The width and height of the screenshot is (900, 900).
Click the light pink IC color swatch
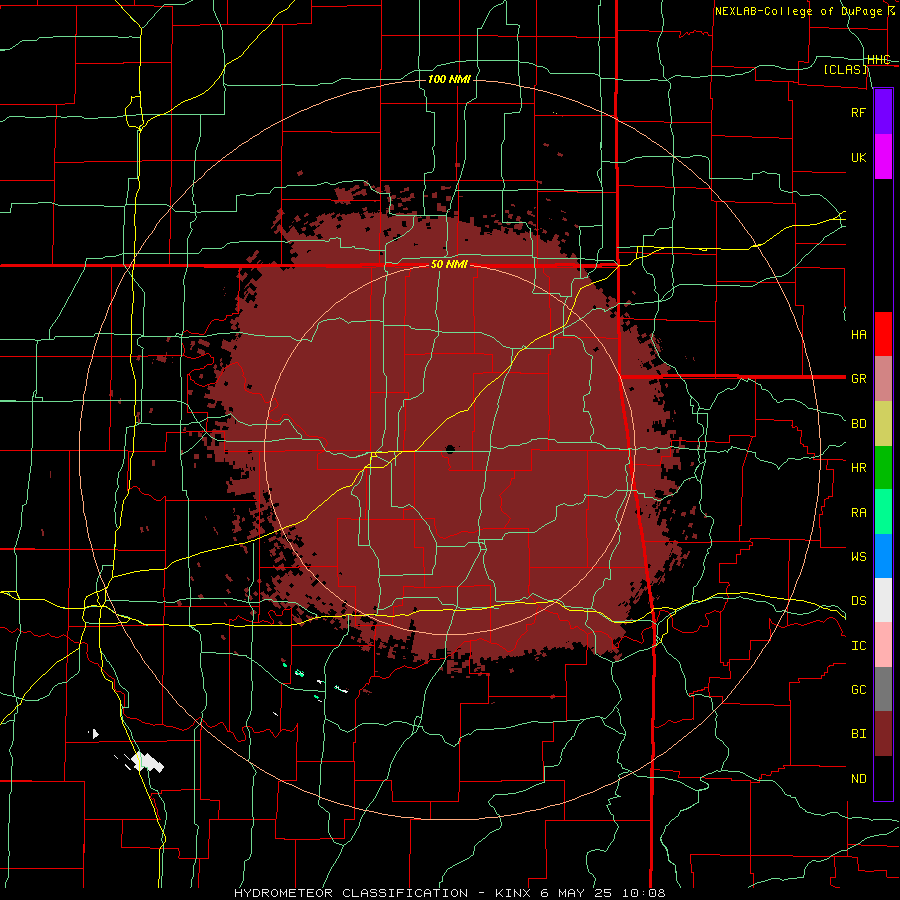click(x=883, y=645)
